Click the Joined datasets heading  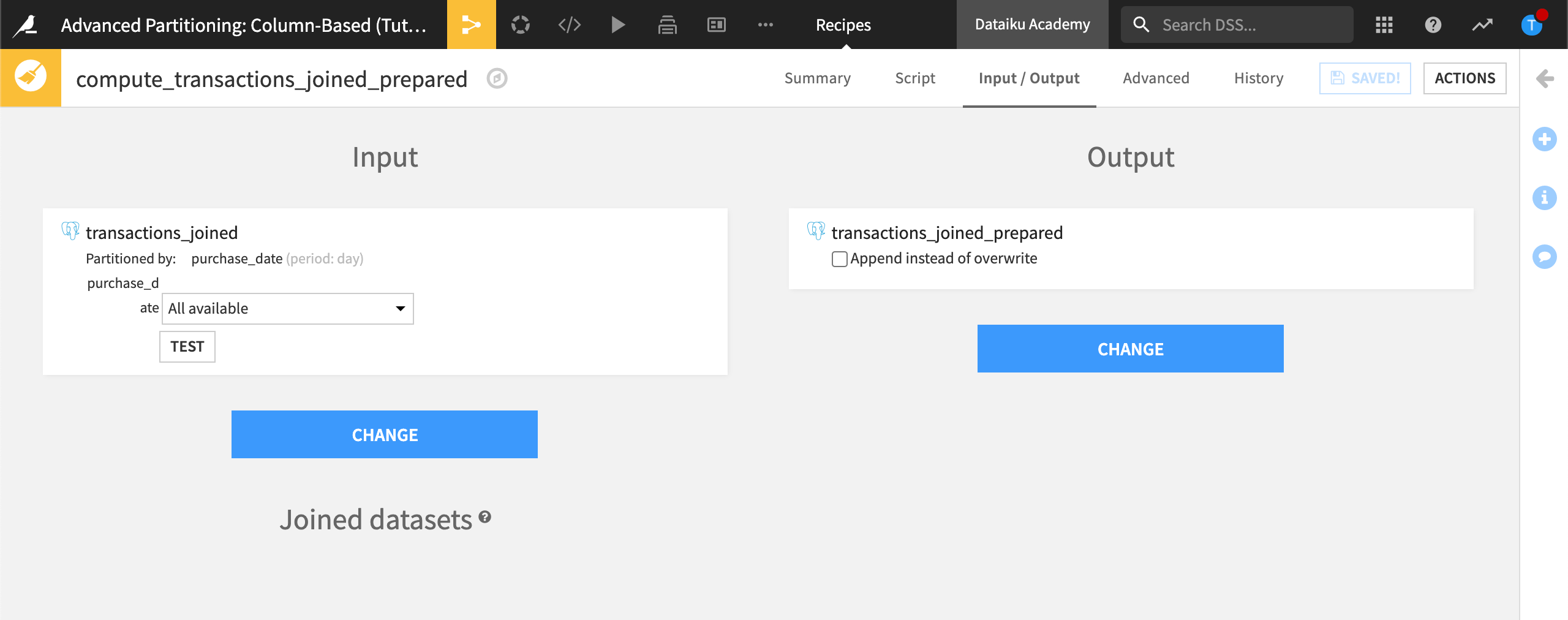pyautogui.click(x=376, y=519)
